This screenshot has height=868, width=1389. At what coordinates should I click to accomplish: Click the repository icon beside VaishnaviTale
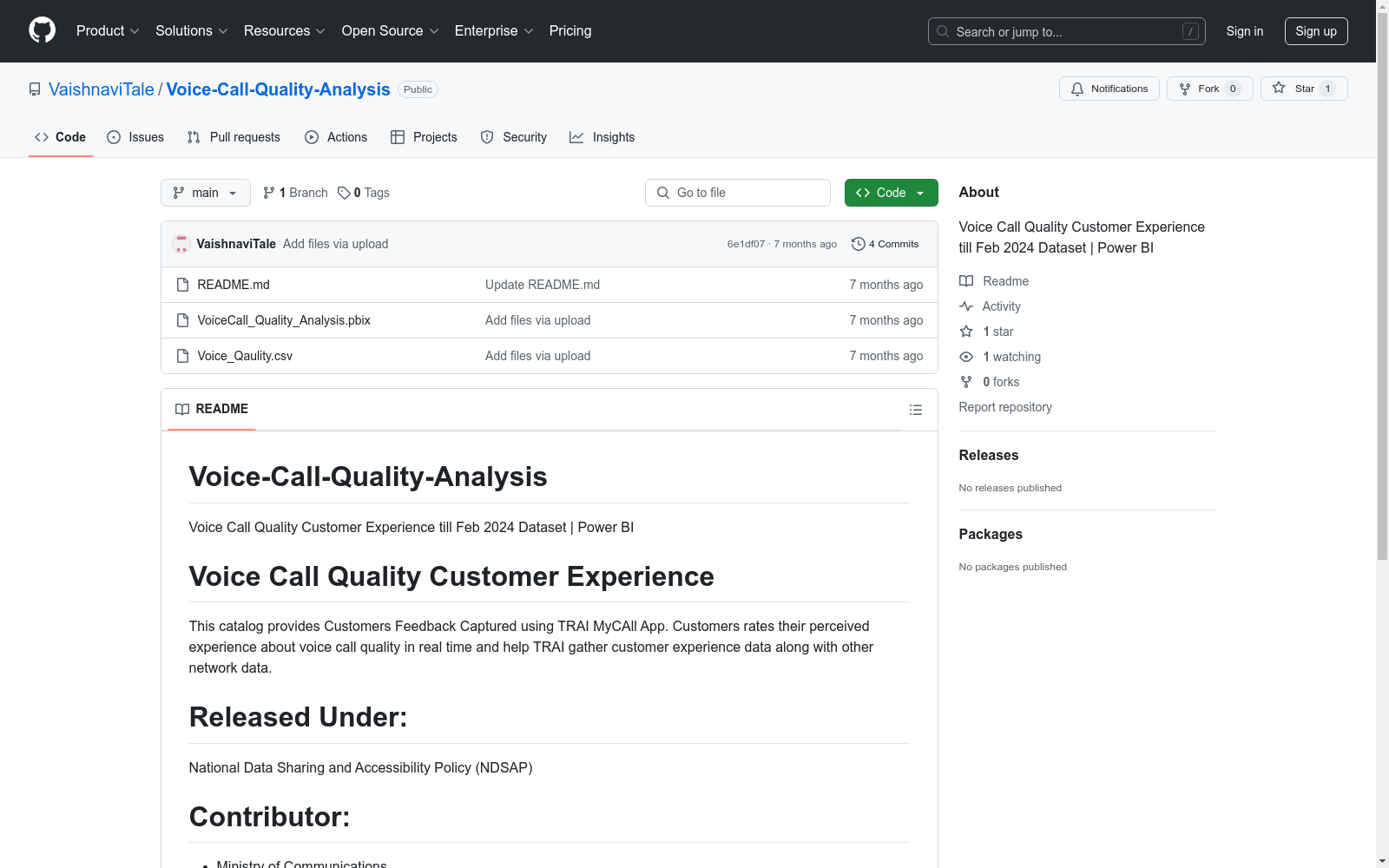pyautogui.click(x=35, y=89)
